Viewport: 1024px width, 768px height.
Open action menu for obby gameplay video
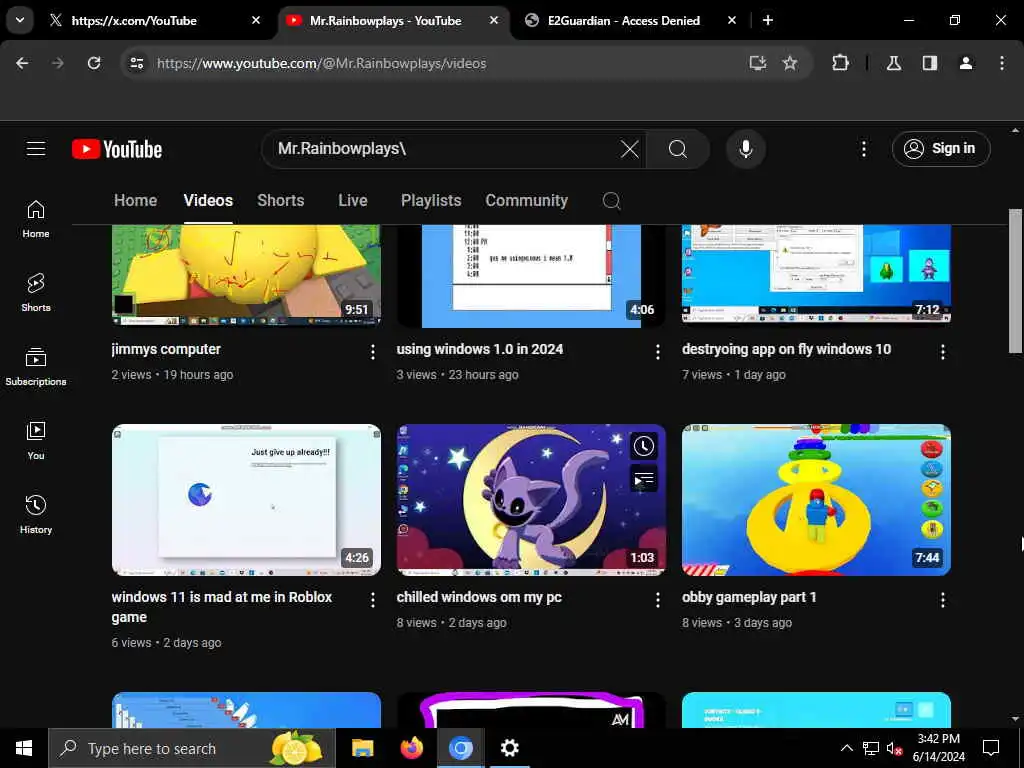(942, 600)
